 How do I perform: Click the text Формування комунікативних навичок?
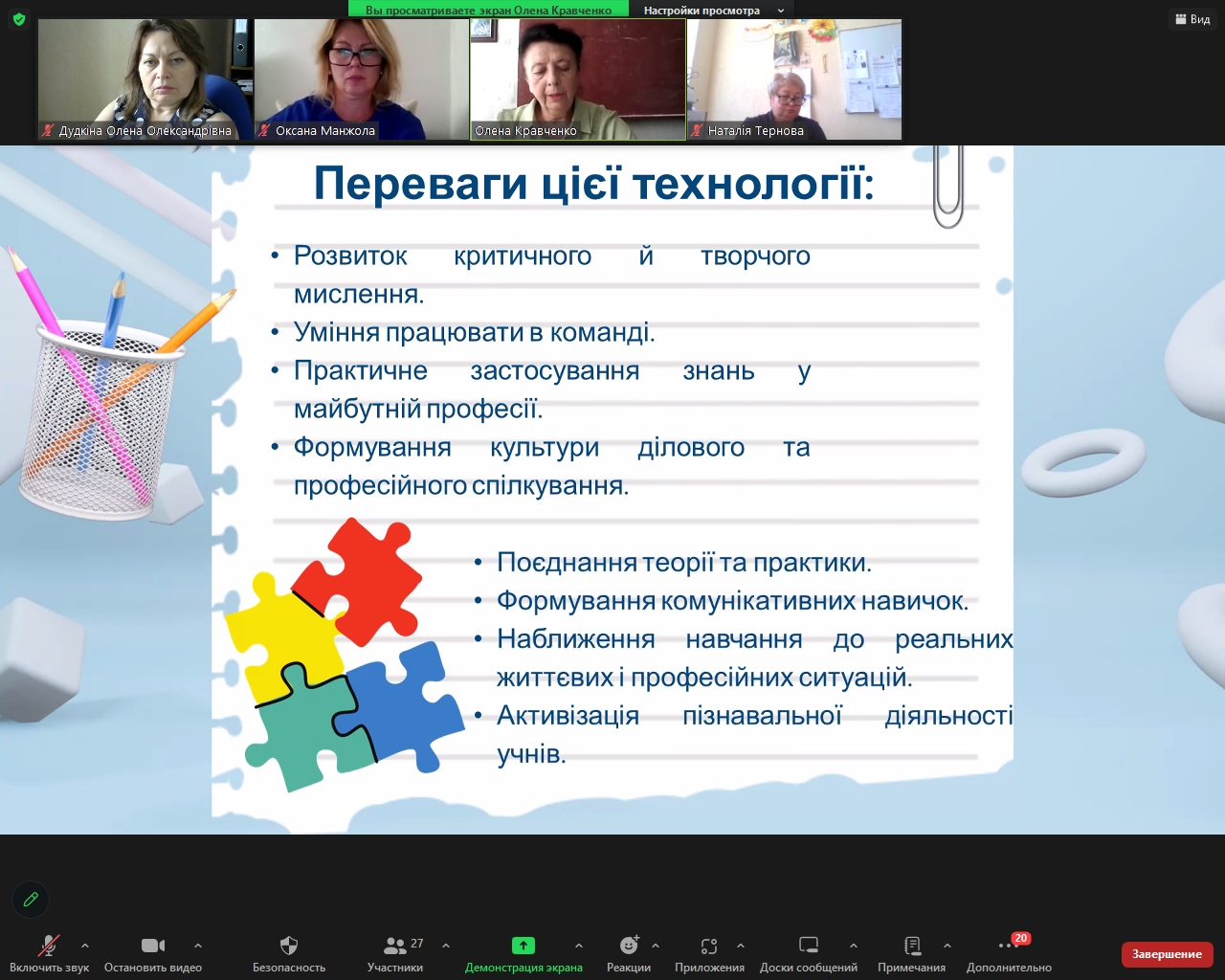732,601
